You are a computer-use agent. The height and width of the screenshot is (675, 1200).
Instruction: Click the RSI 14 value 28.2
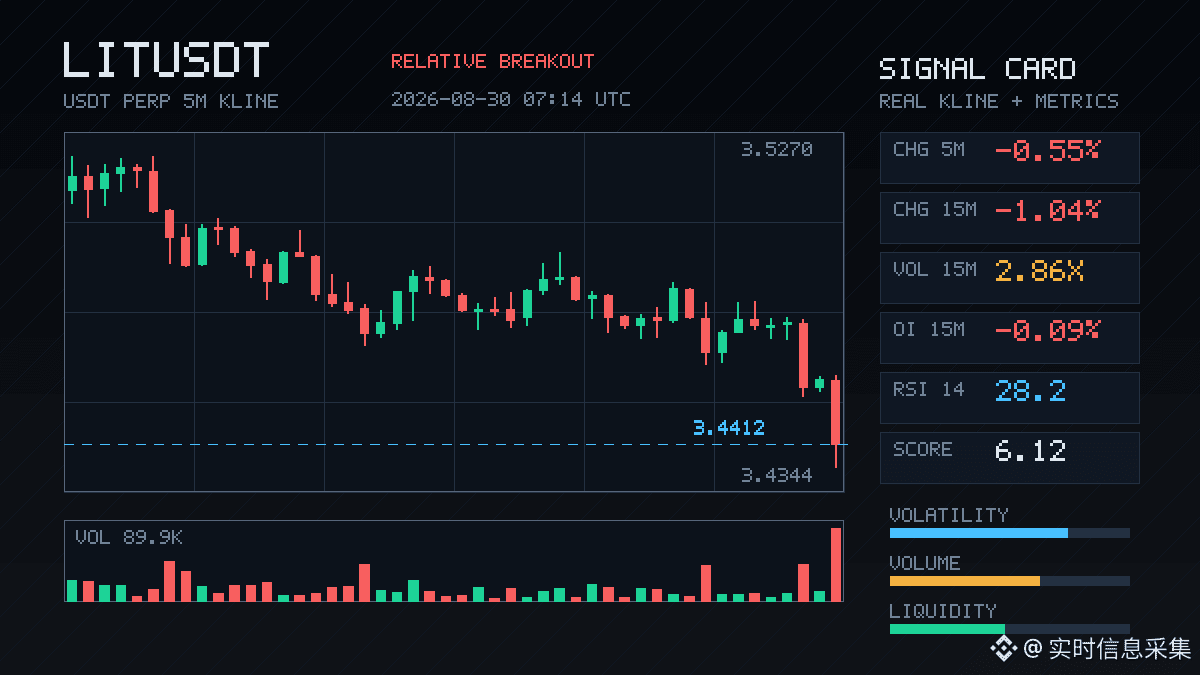point(1030,390)
